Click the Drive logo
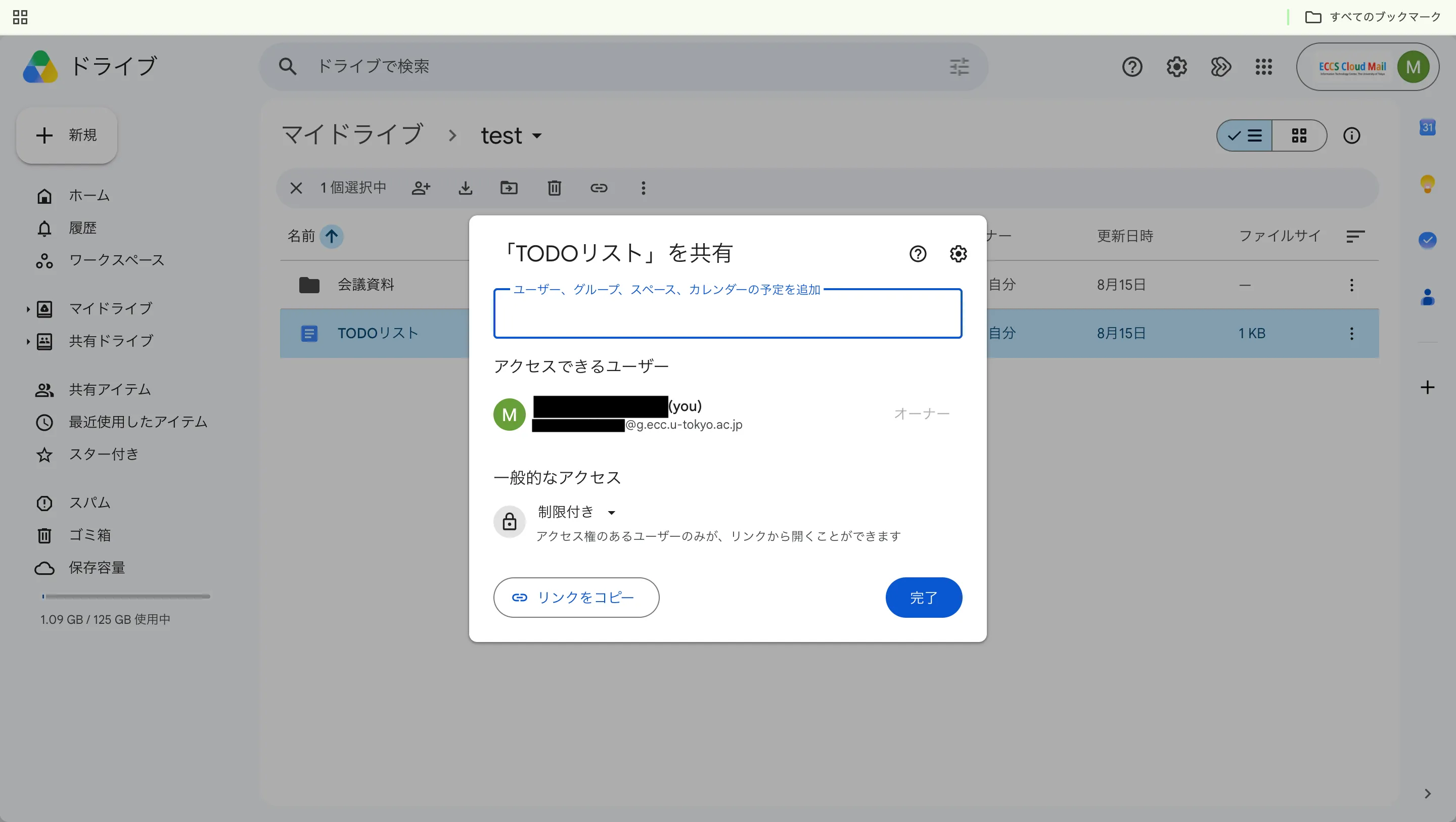The width and height of the screenshot is (1456, 822). pyautogui.click(x=40, y=67)
